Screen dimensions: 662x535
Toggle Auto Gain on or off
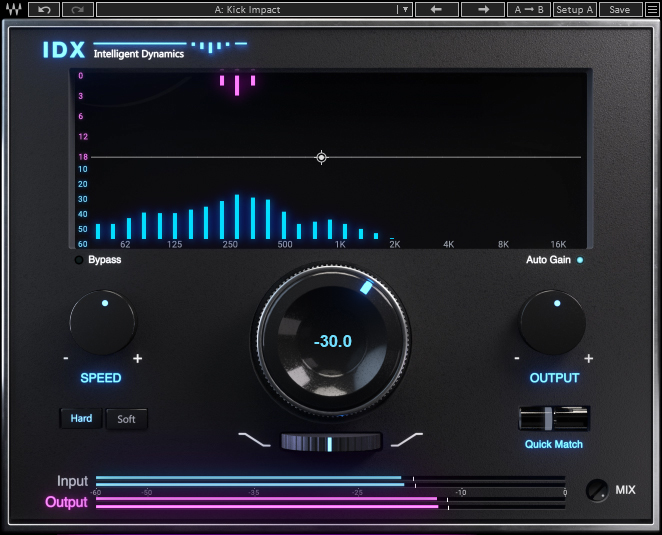[580, 260]
